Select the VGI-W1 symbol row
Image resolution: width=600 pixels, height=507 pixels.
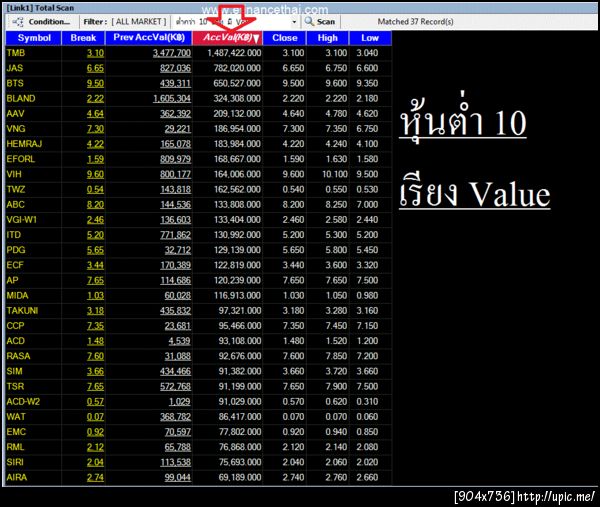tap(199, 220)
